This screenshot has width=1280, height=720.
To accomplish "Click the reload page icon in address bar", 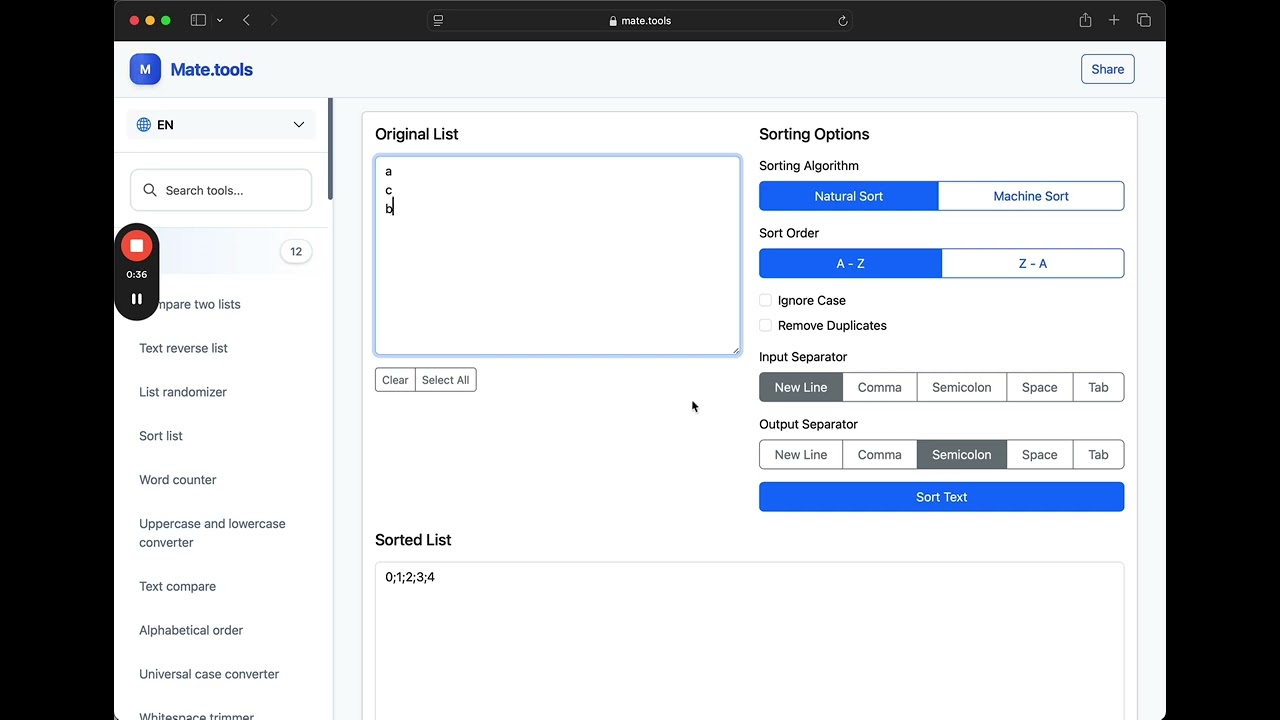I will click(x=843, y=20).
